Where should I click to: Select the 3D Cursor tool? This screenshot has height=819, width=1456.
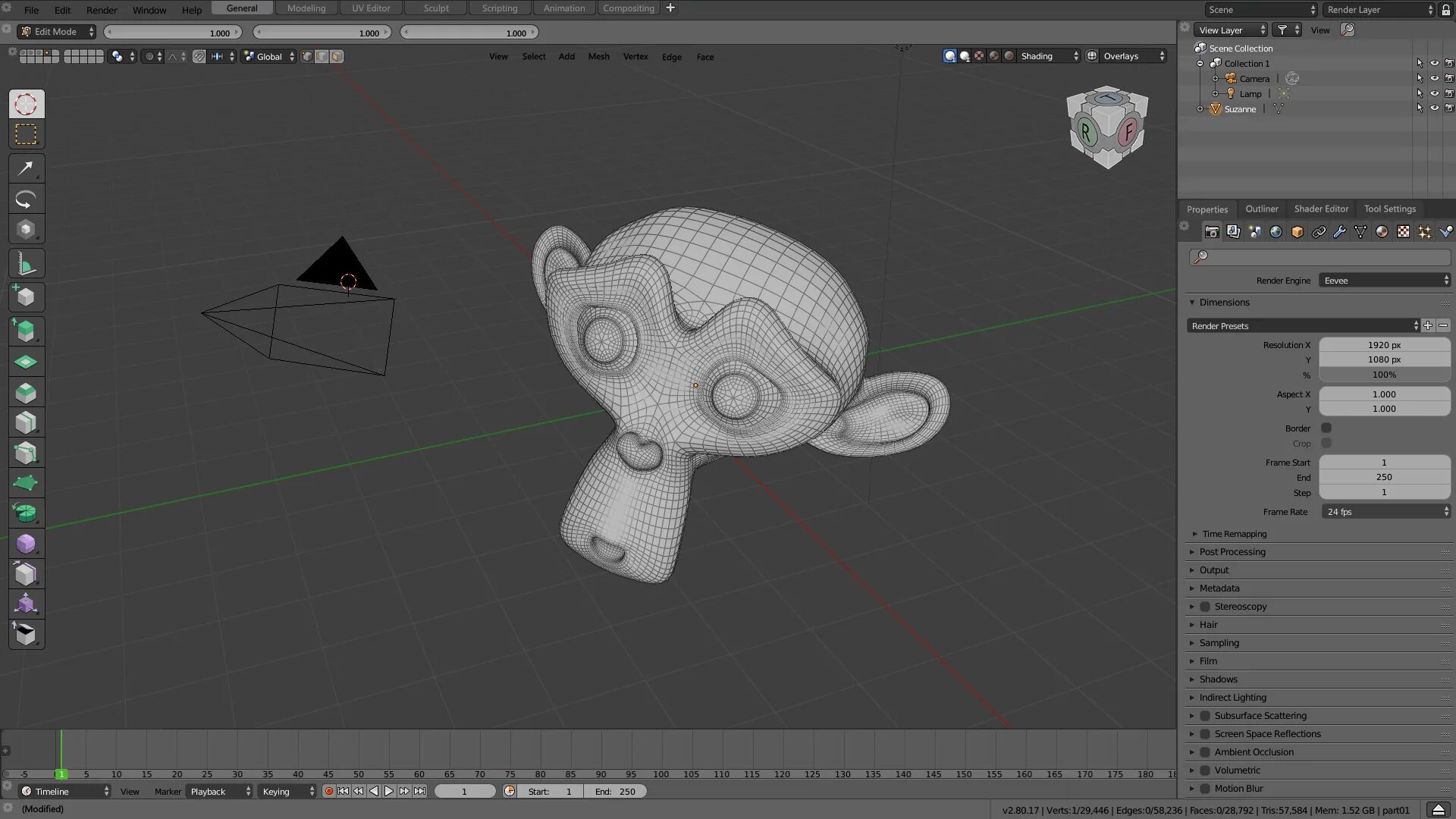click(26, 105)
